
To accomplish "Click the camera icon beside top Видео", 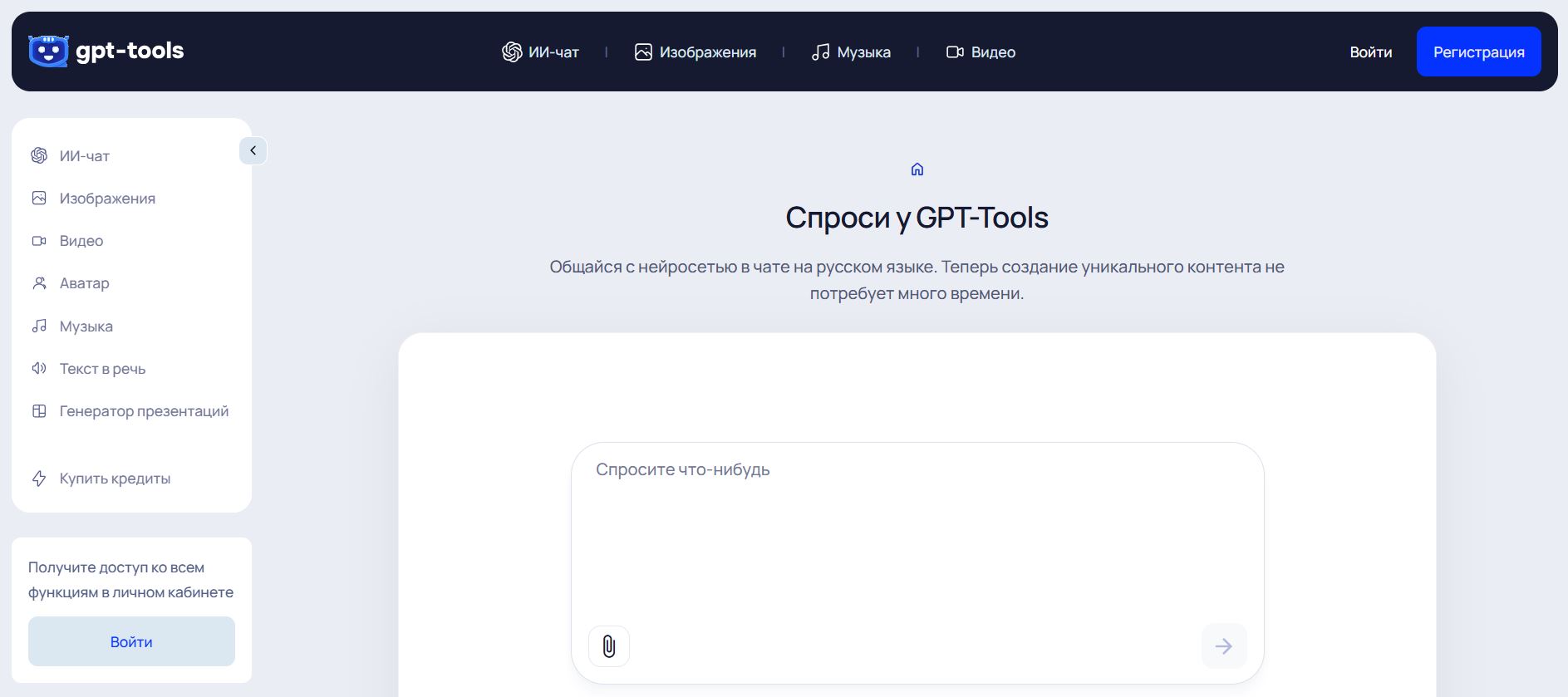I will 955,52.
